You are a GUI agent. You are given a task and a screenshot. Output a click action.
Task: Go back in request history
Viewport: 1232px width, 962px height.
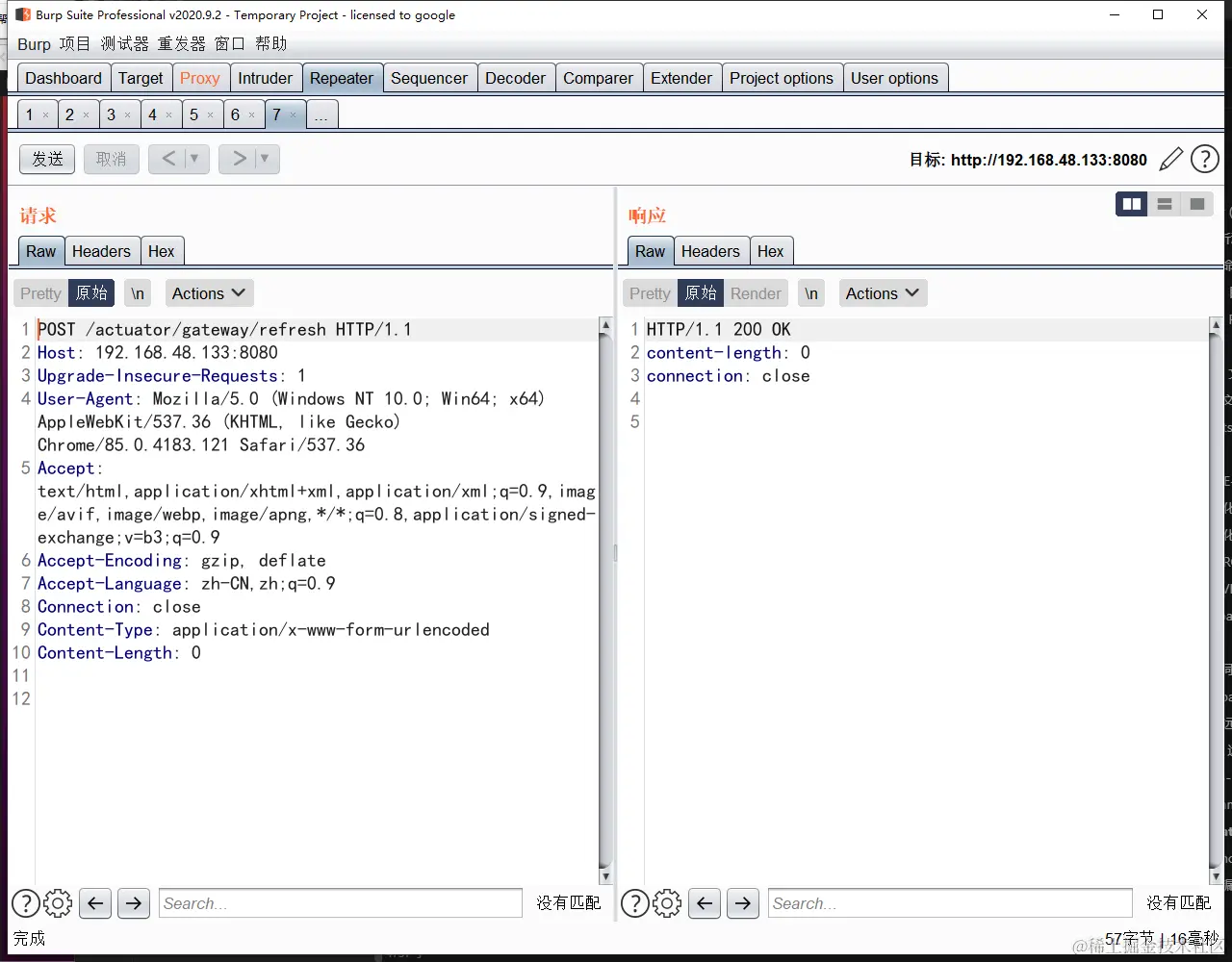(167, 159)
